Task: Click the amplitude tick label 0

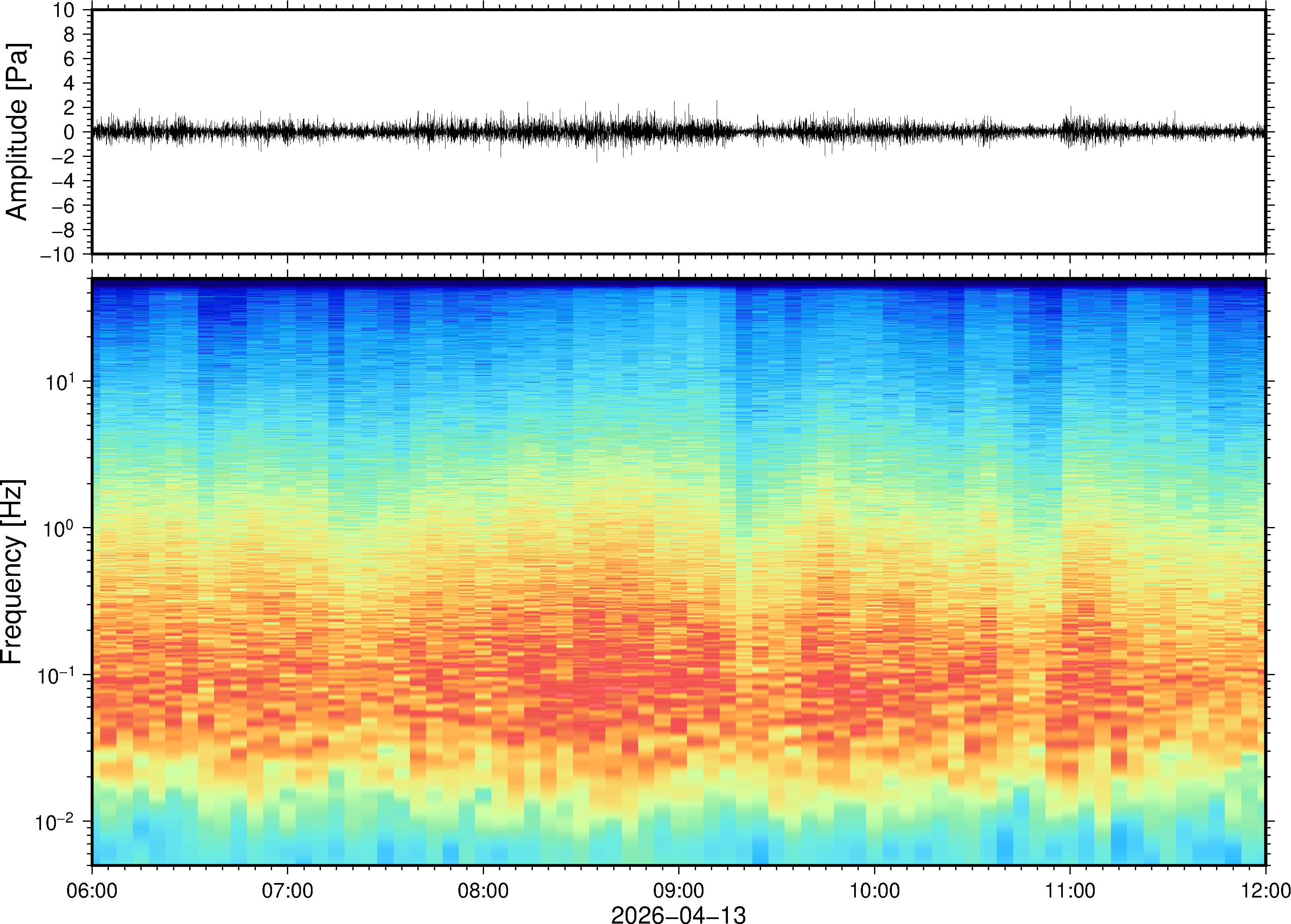Action: 70,132
